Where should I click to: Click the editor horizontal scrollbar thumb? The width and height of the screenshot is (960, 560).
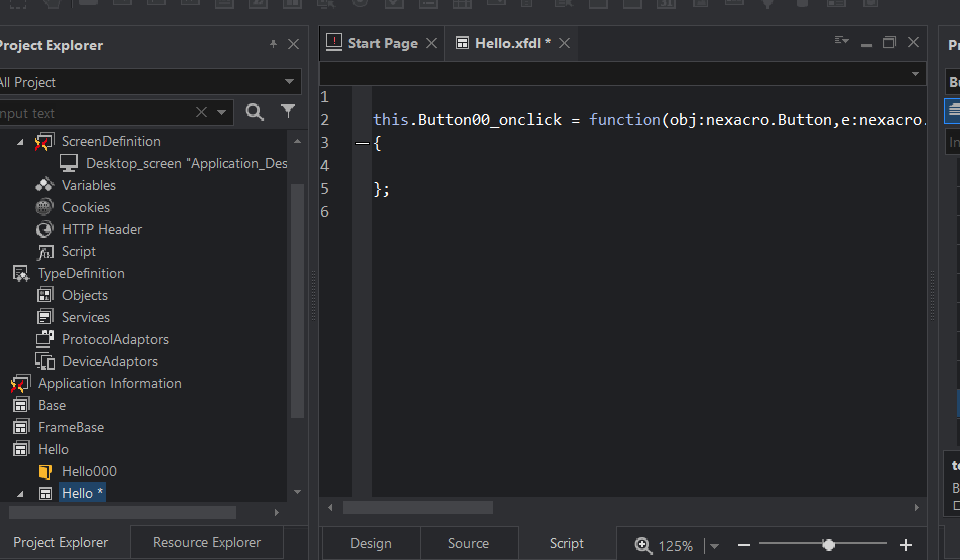coord(418,507)
